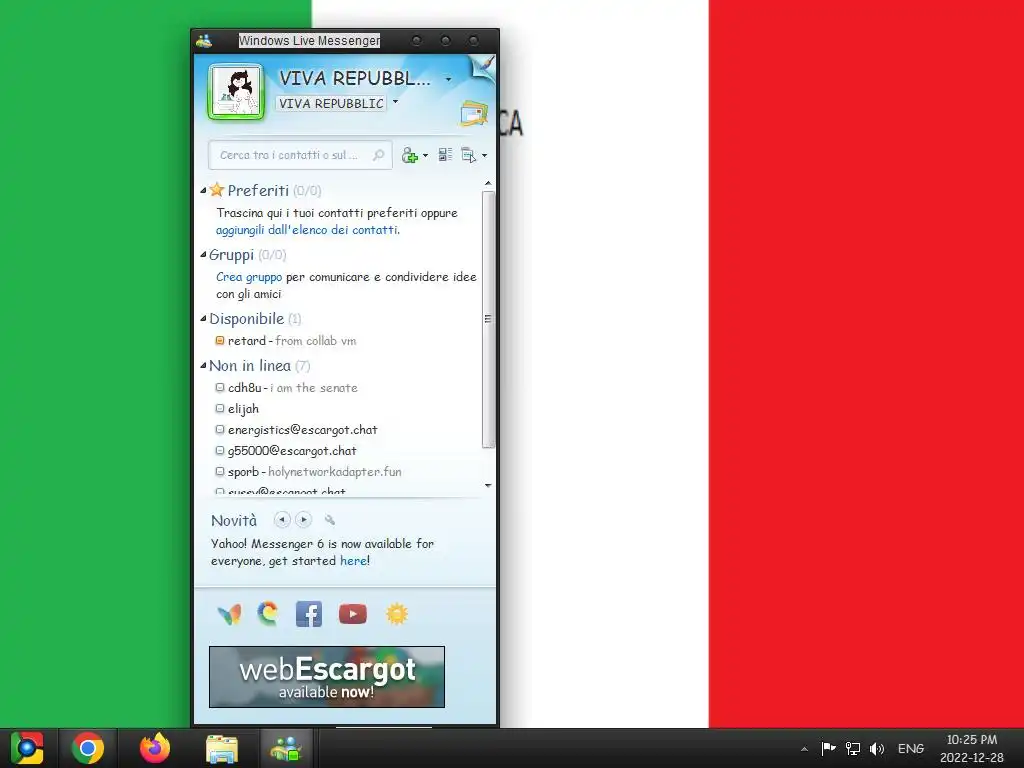Open File Explorer from the taskbar

[x=222, y=749]
